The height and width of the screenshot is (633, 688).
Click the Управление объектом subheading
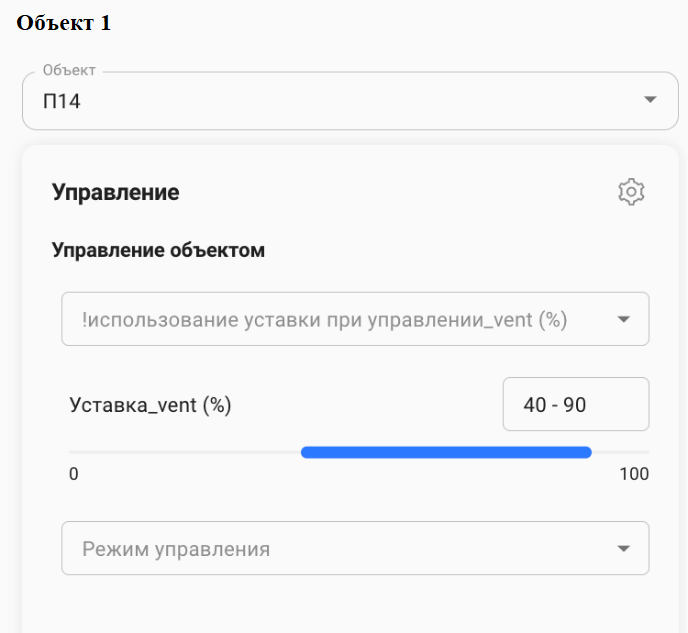158,250
